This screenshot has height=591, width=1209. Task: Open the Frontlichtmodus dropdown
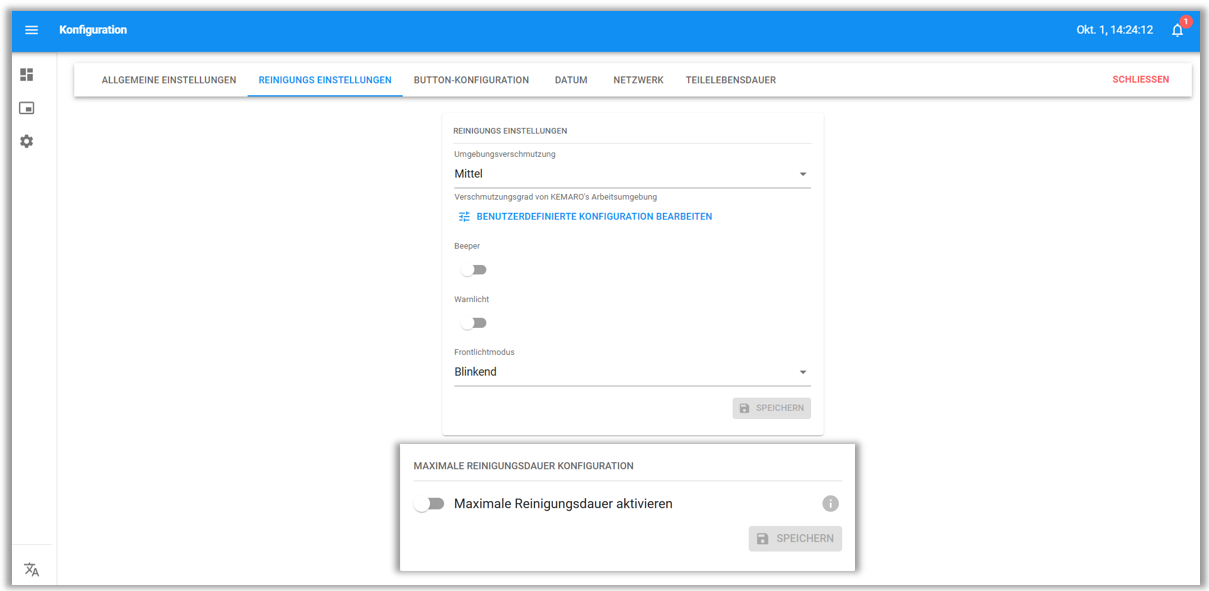point(632,372)
